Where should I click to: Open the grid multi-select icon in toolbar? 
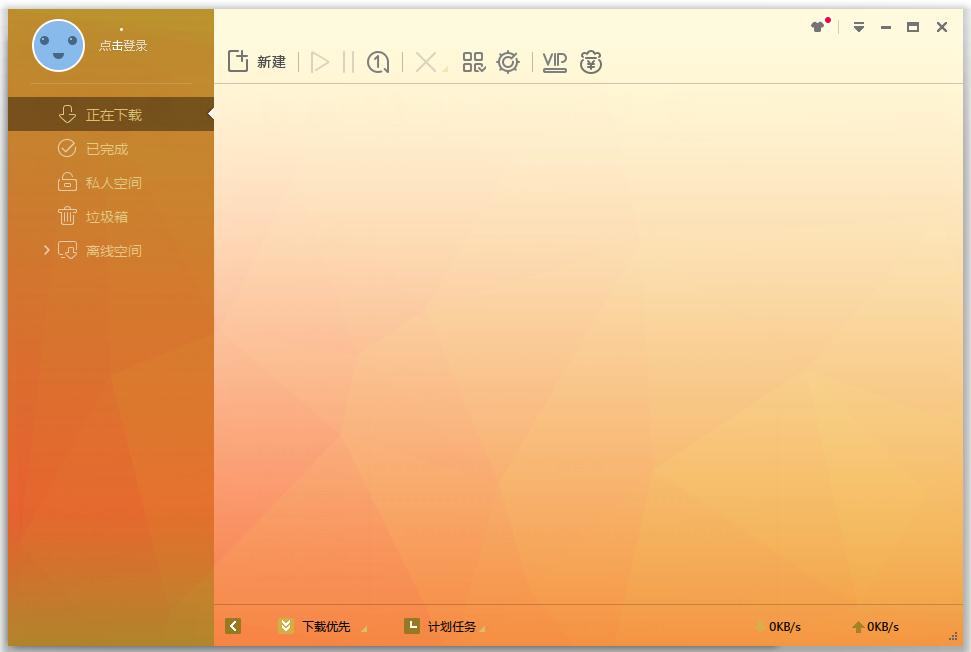click(473, 63)
